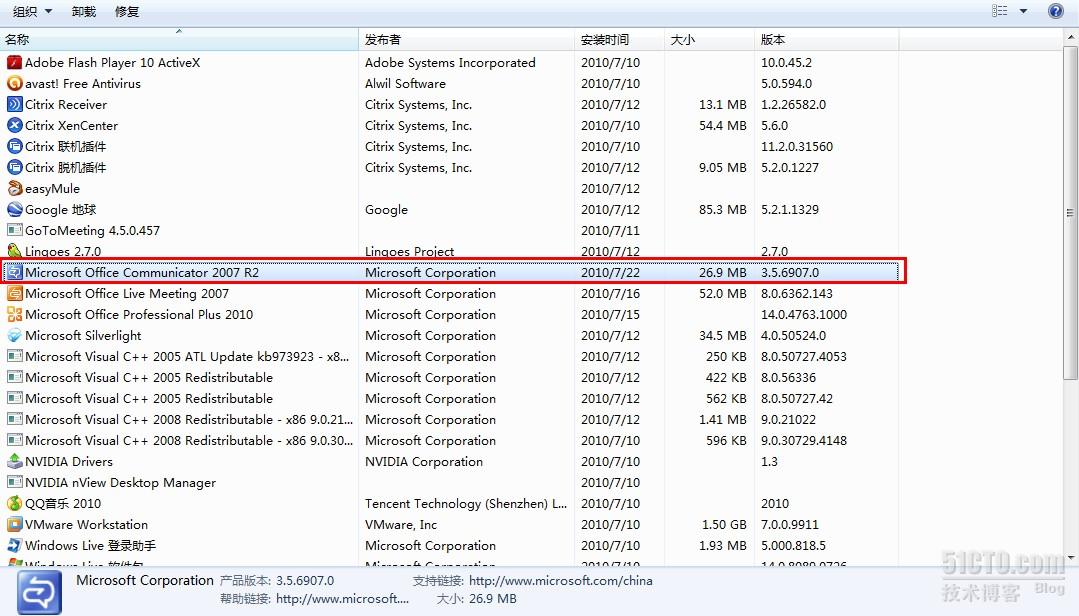Click the Office Live Meeting 2007 icon
The image size is (1079, 616).
click(14, 293)
